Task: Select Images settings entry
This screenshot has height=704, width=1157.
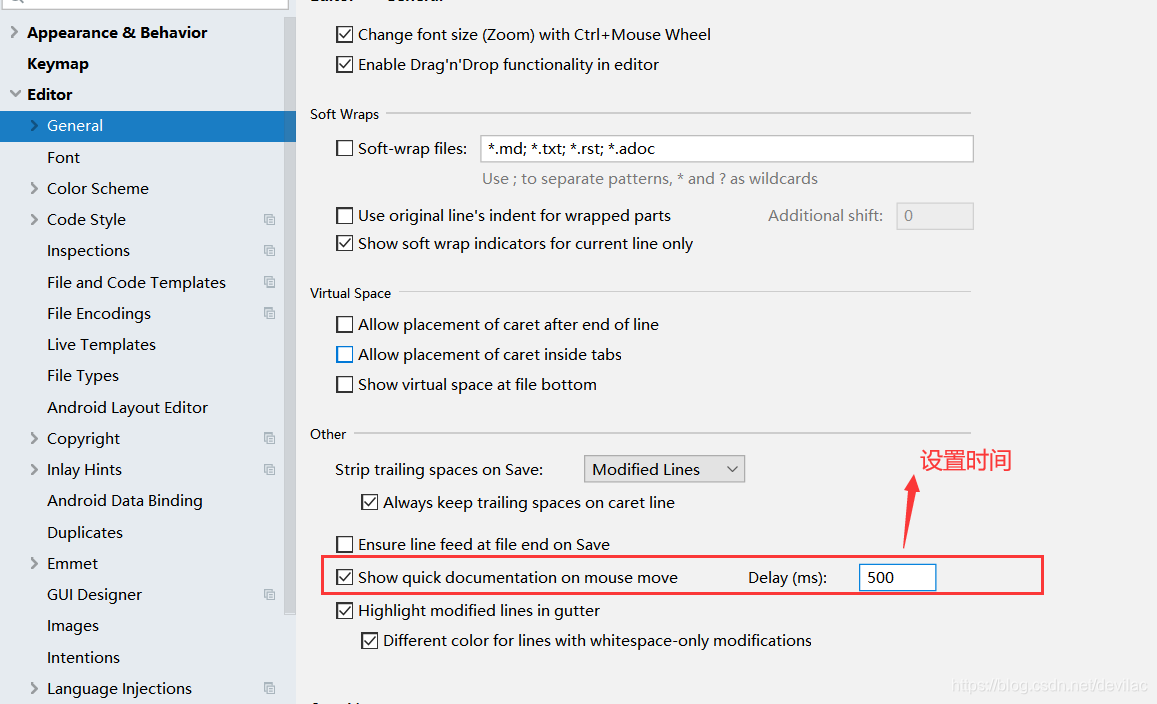Action: (73, 626)
